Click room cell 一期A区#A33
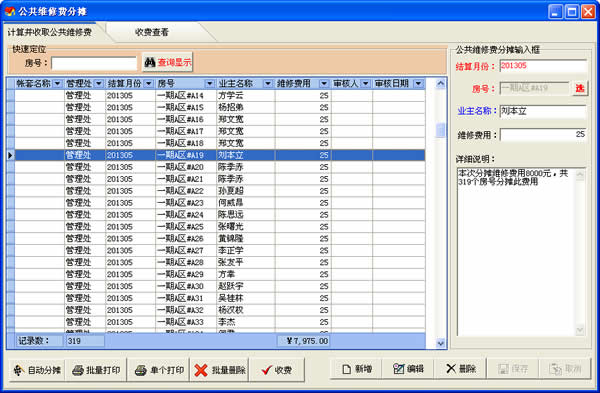This screenshot has height=393, width=600. [186, 322]
